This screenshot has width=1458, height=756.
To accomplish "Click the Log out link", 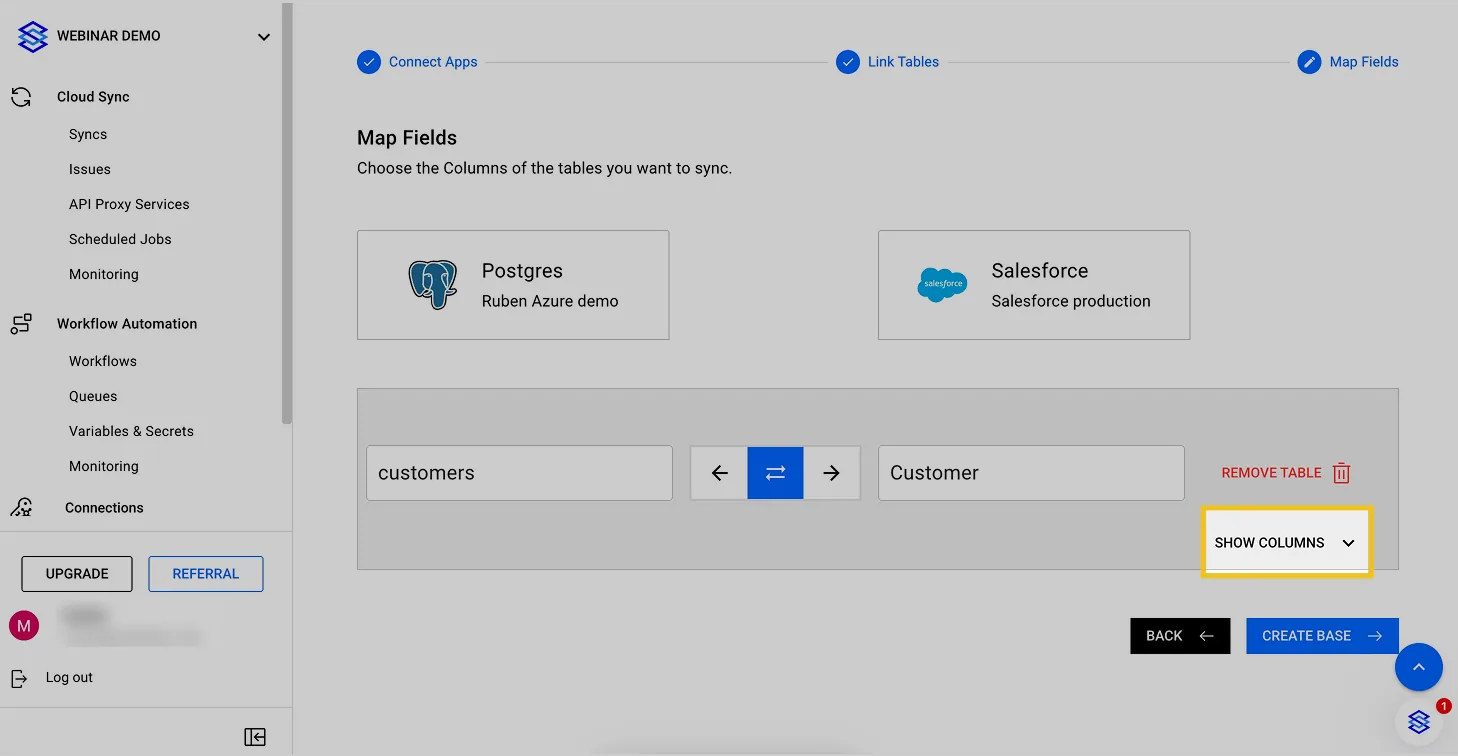I will [69, 677].
